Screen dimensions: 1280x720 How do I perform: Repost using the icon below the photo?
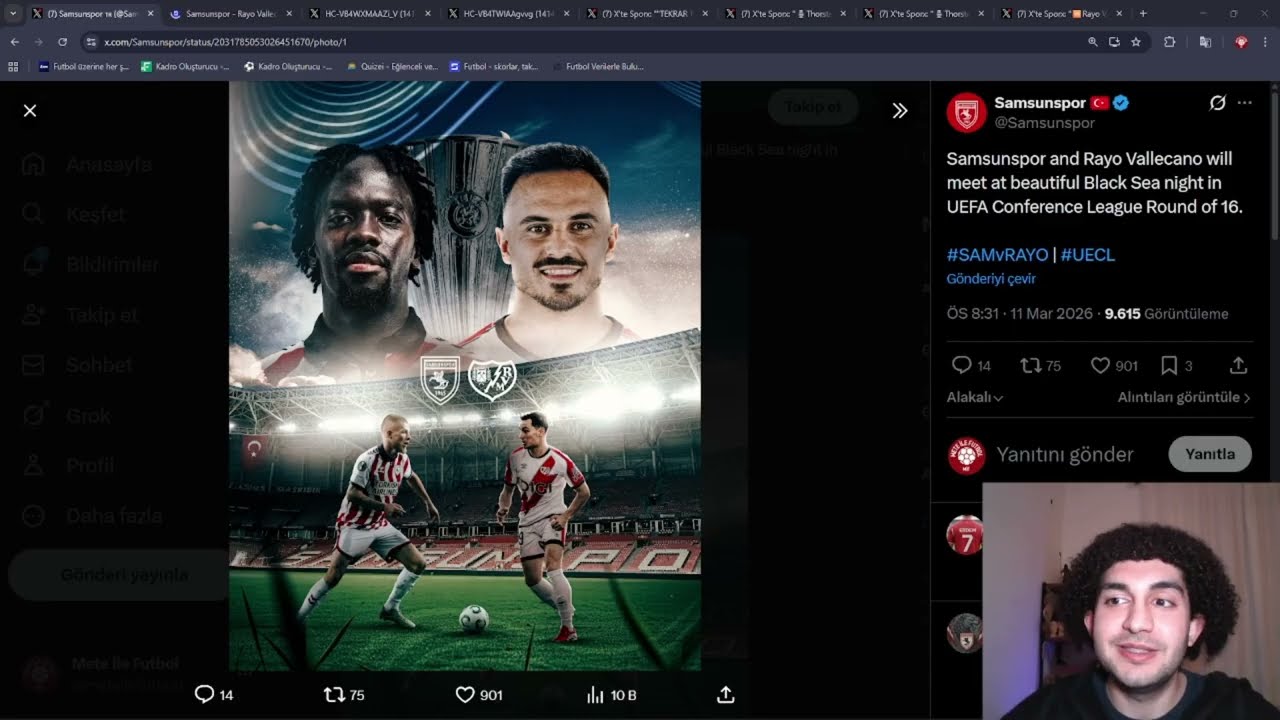coord(334,694)
